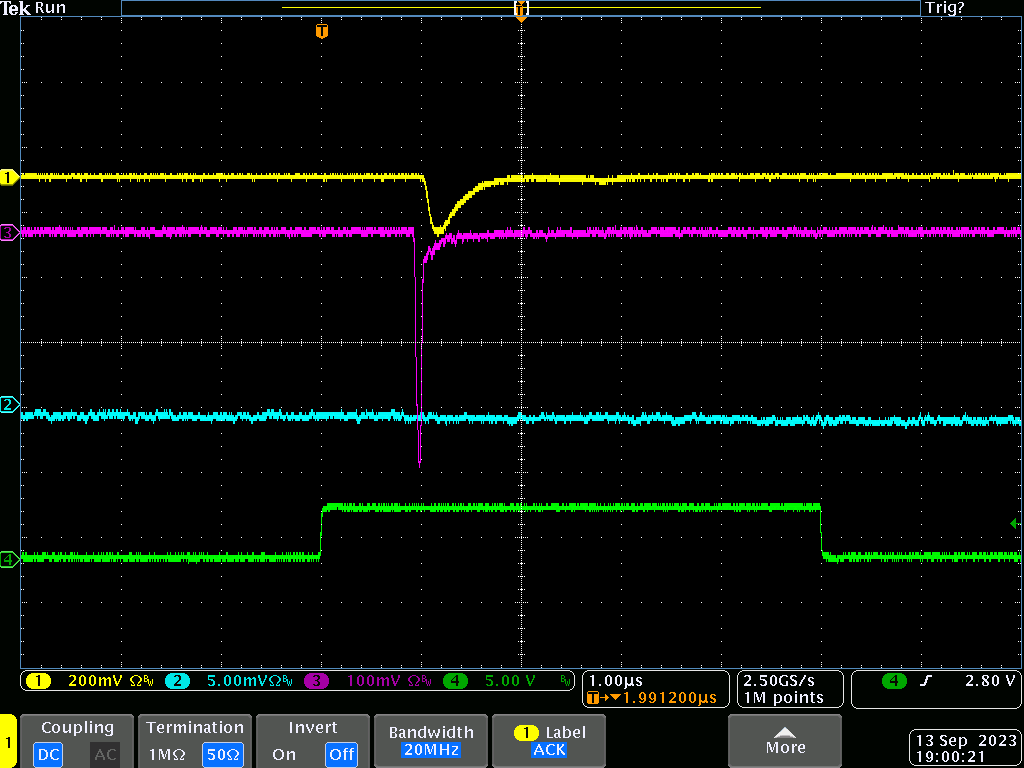
Task: Expand the More menu options
Action: click(x=785, y=741)
